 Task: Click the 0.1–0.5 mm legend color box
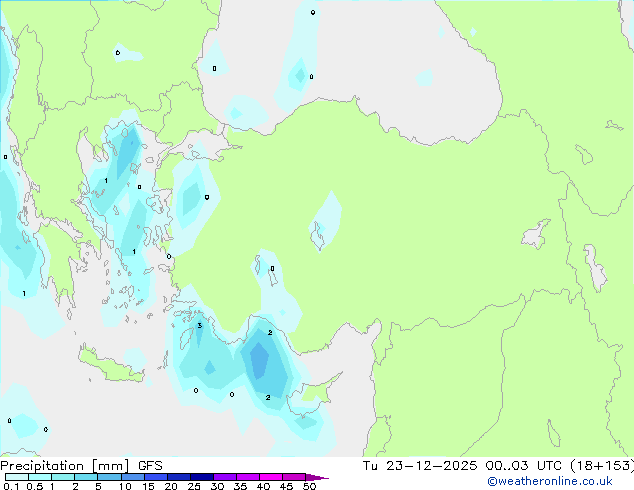17,477
